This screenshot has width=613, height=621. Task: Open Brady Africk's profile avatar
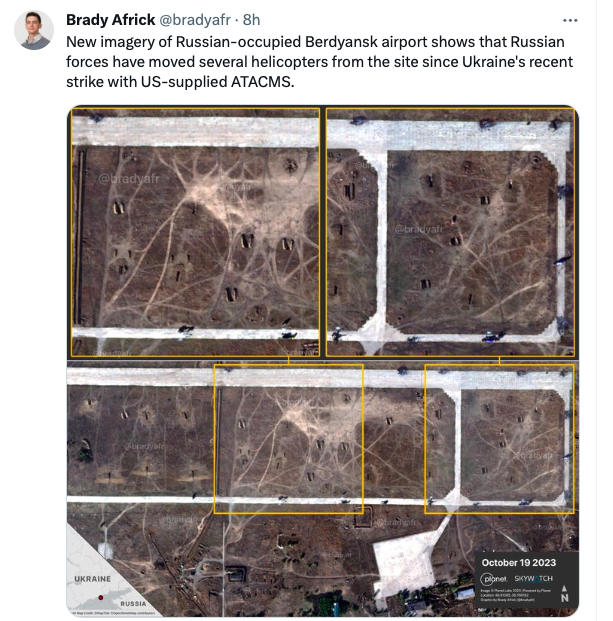34,30
